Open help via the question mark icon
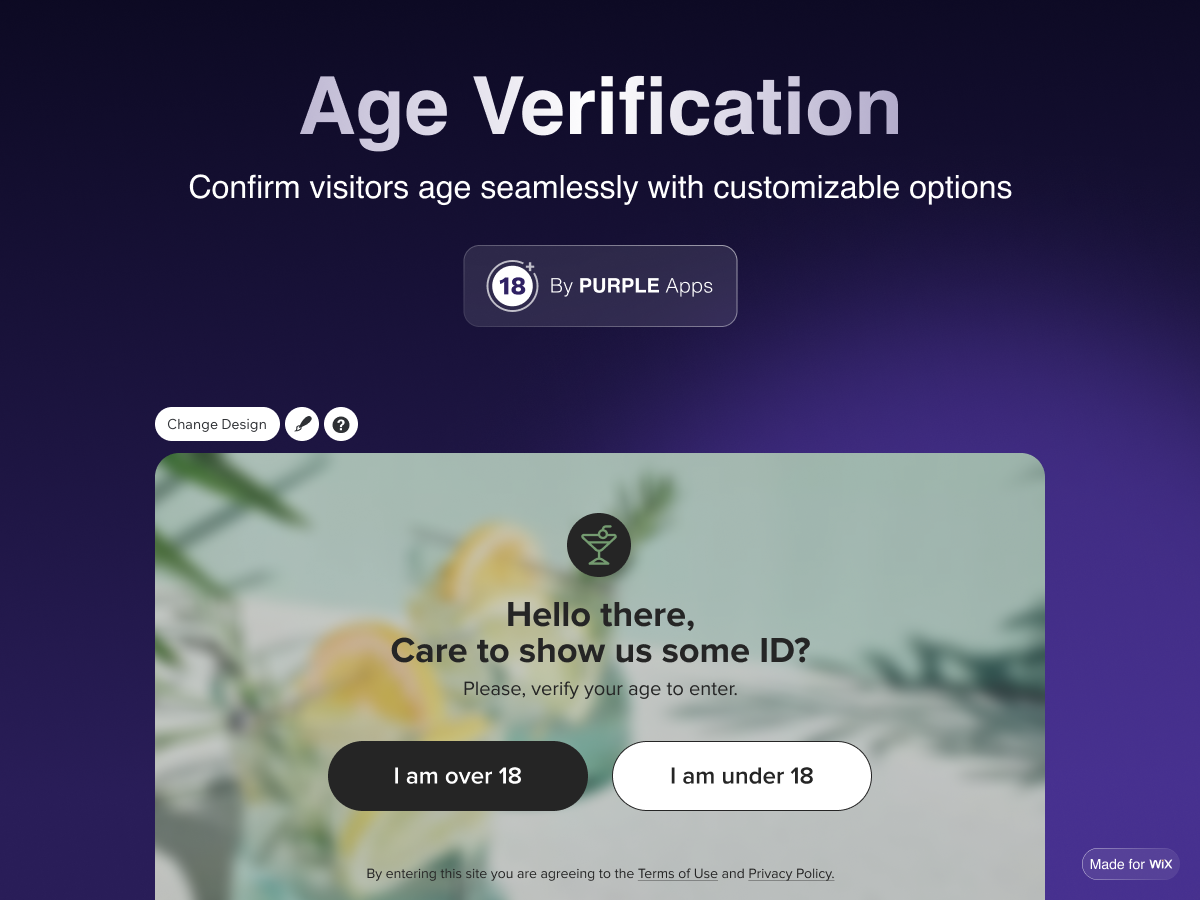This screenshot has width=1200, height=900. pos(341,424)
